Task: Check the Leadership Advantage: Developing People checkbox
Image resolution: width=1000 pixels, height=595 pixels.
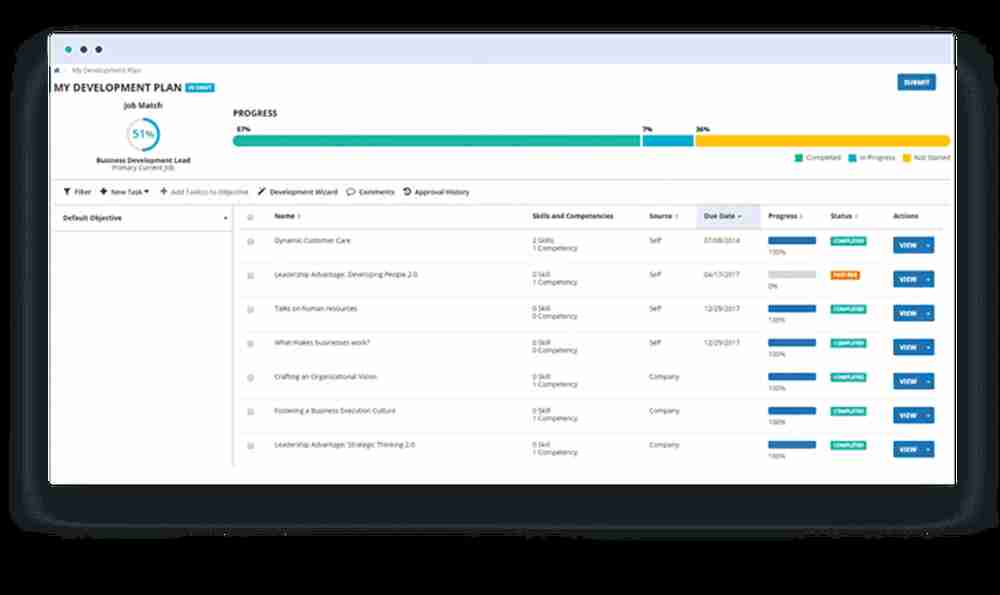Action: tap(251, 276)
